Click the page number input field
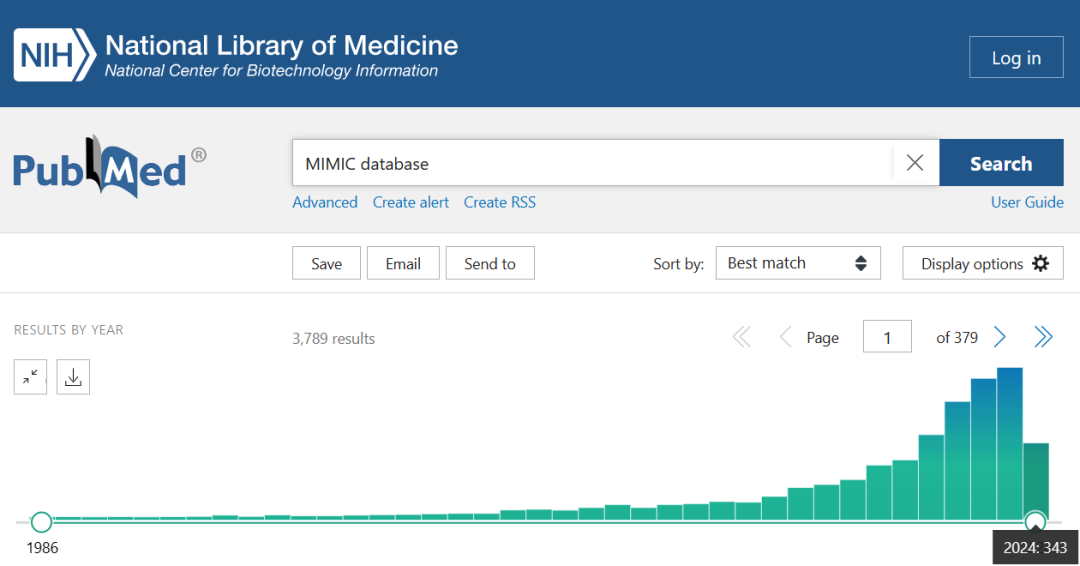The width and height of the screenshot is (1080, 566). pos(887,337)
